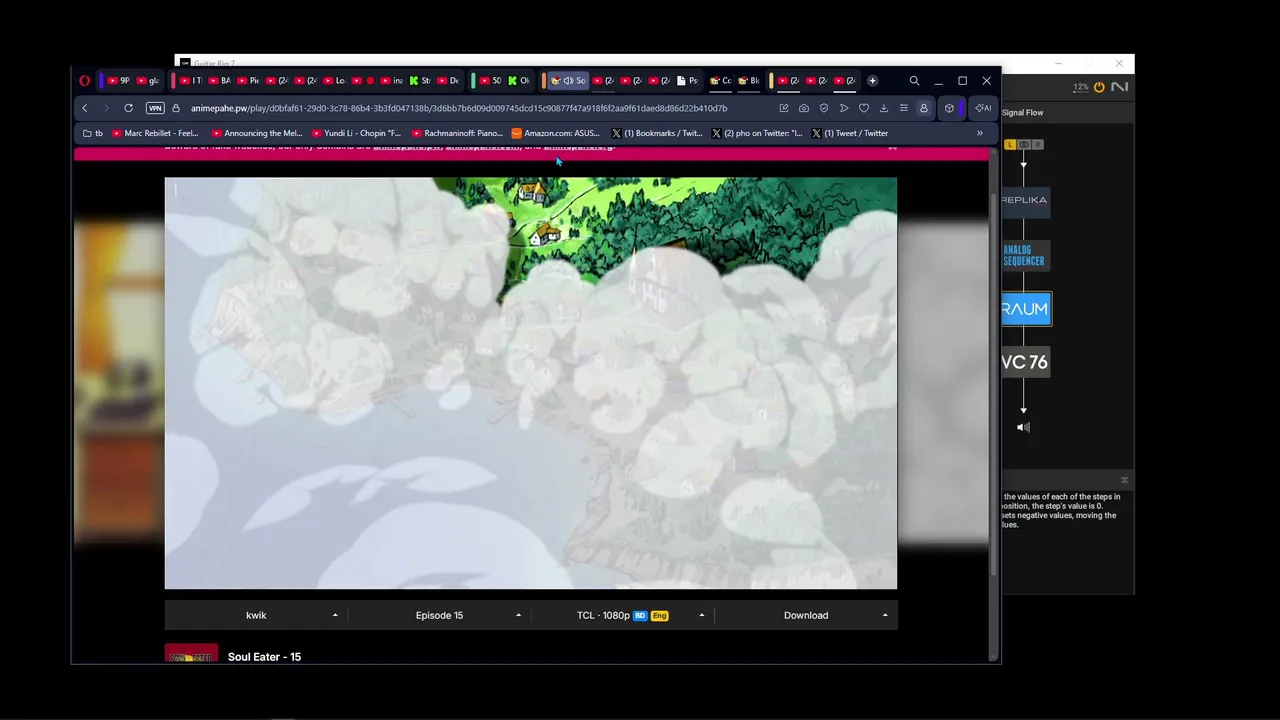1280x720 pixels.
Task: Open the tb bookmarks folder
Action: coord(93,133)
